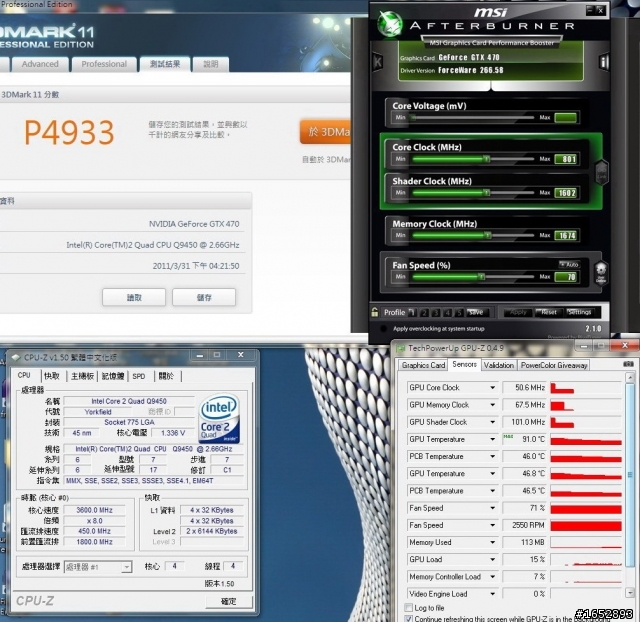Image resolution: width=640 pixels, height=622 pixels.
Task: Open CPU-Z 主機板 tab
Action: [82, 376]
